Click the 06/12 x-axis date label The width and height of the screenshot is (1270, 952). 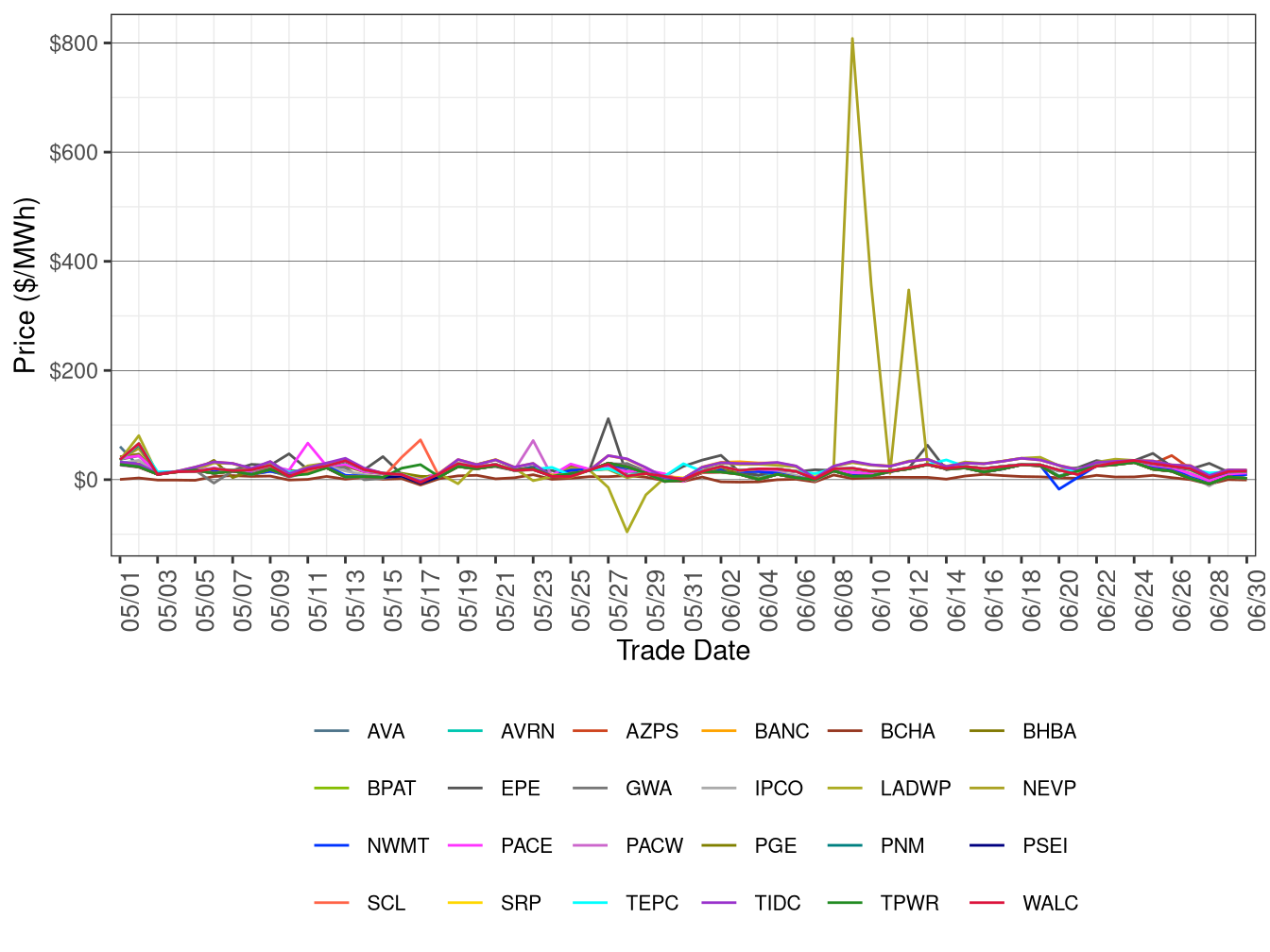coord(918,600)
